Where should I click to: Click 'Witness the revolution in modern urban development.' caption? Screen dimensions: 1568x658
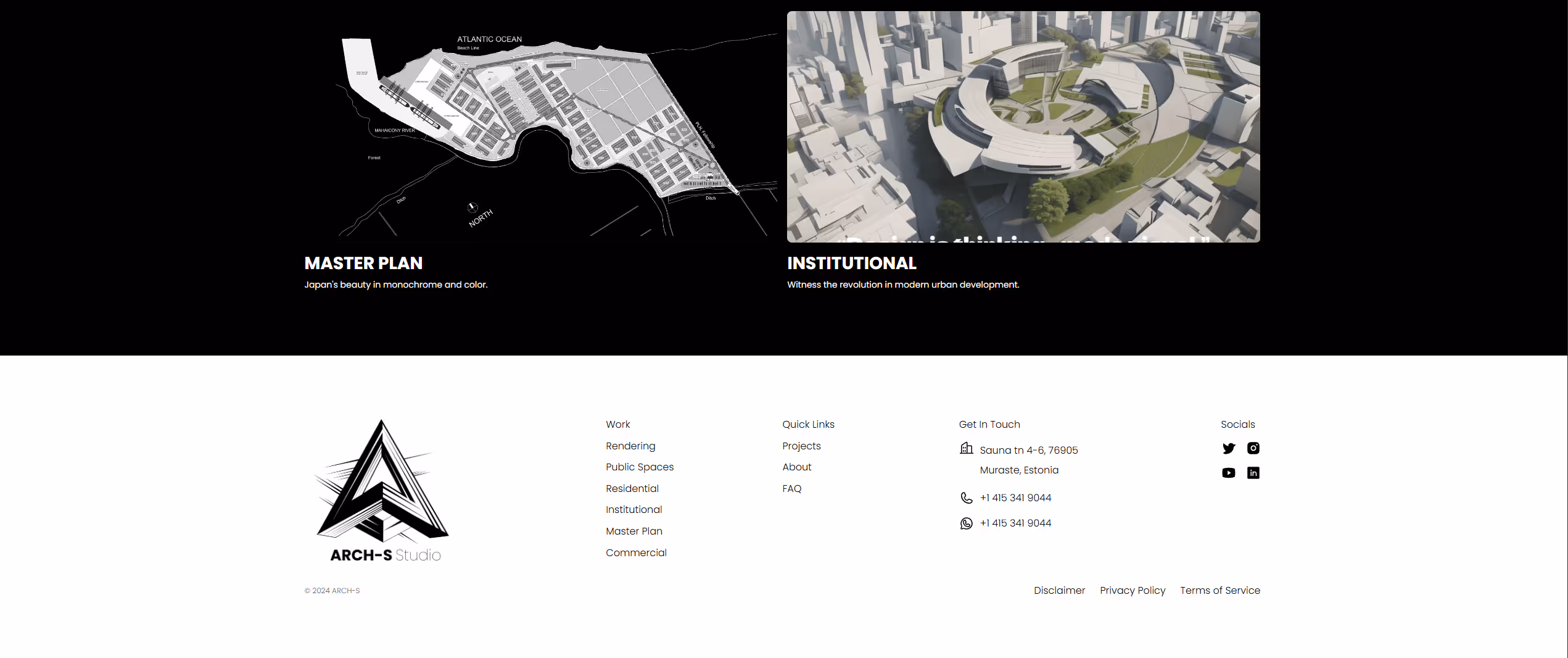tap(903, 285)
